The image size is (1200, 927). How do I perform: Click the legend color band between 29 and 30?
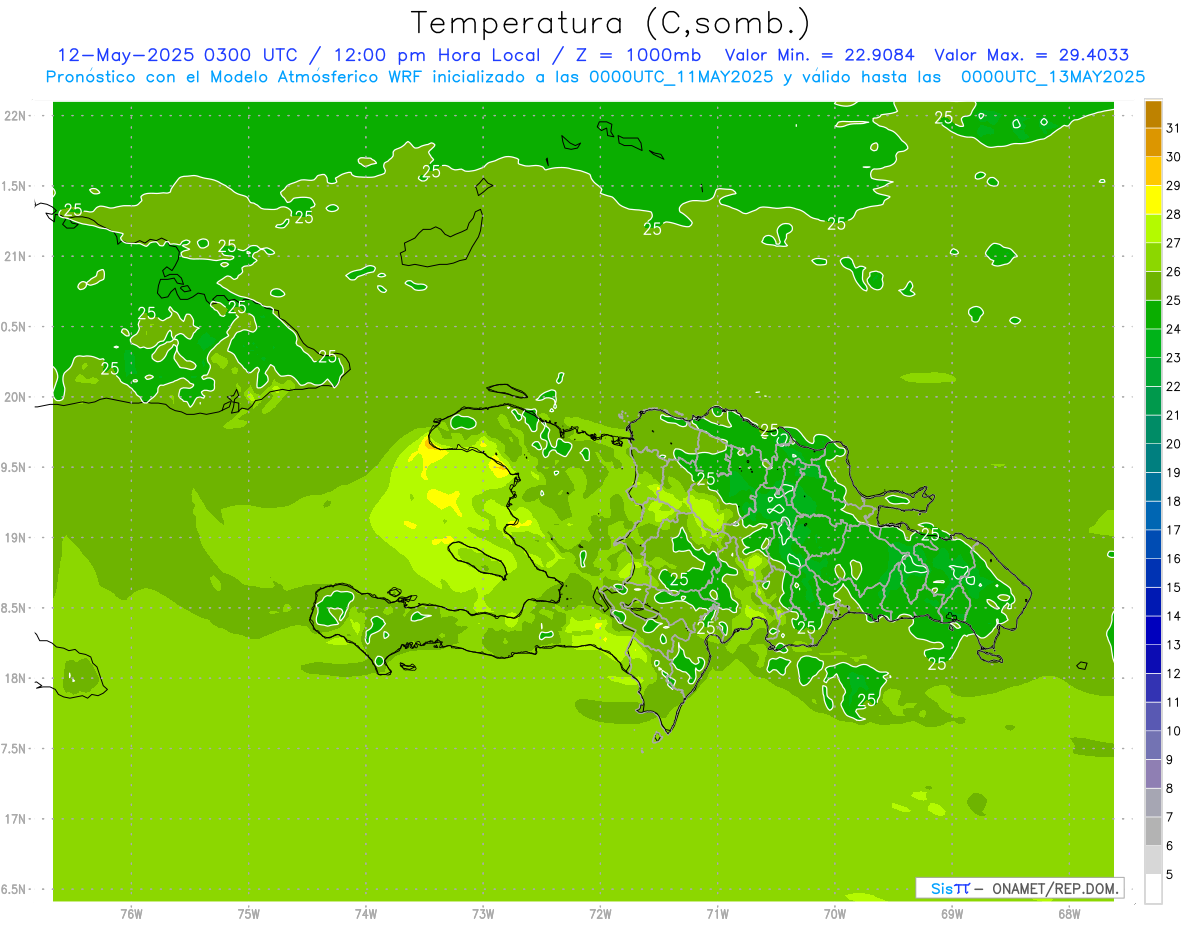1153,172
